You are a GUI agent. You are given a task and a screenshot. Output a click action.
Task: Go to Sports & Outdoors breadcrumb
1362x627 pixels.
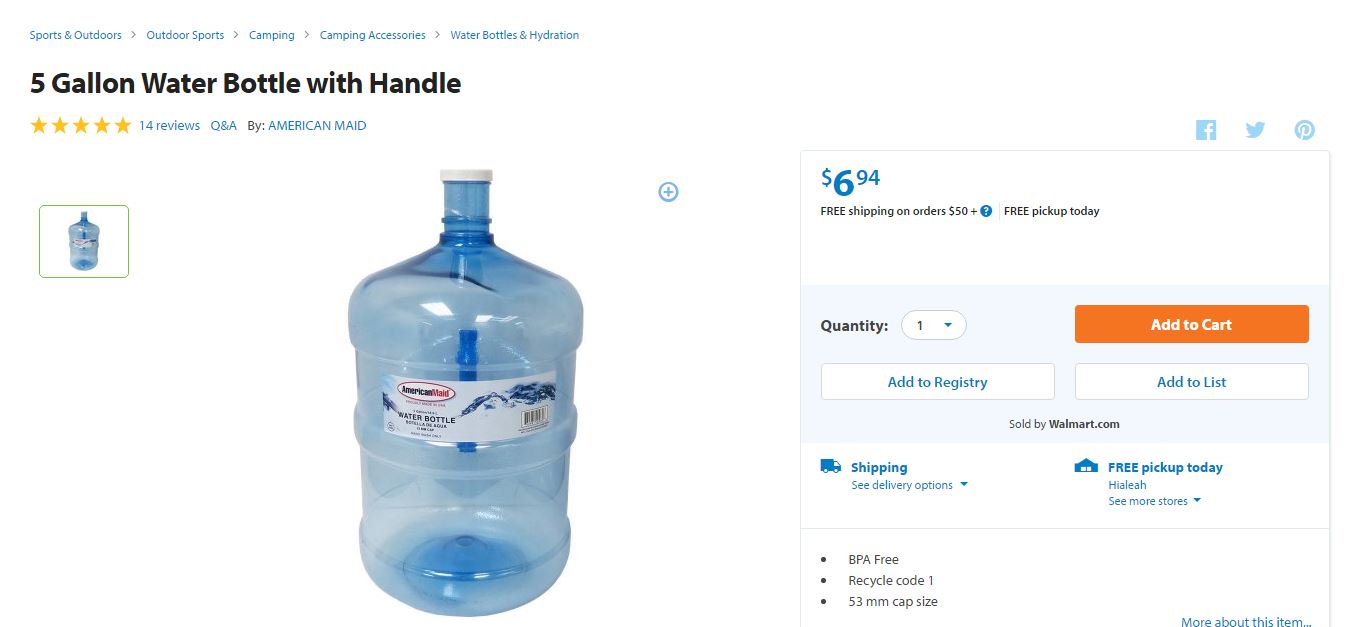tap(75, 35)
